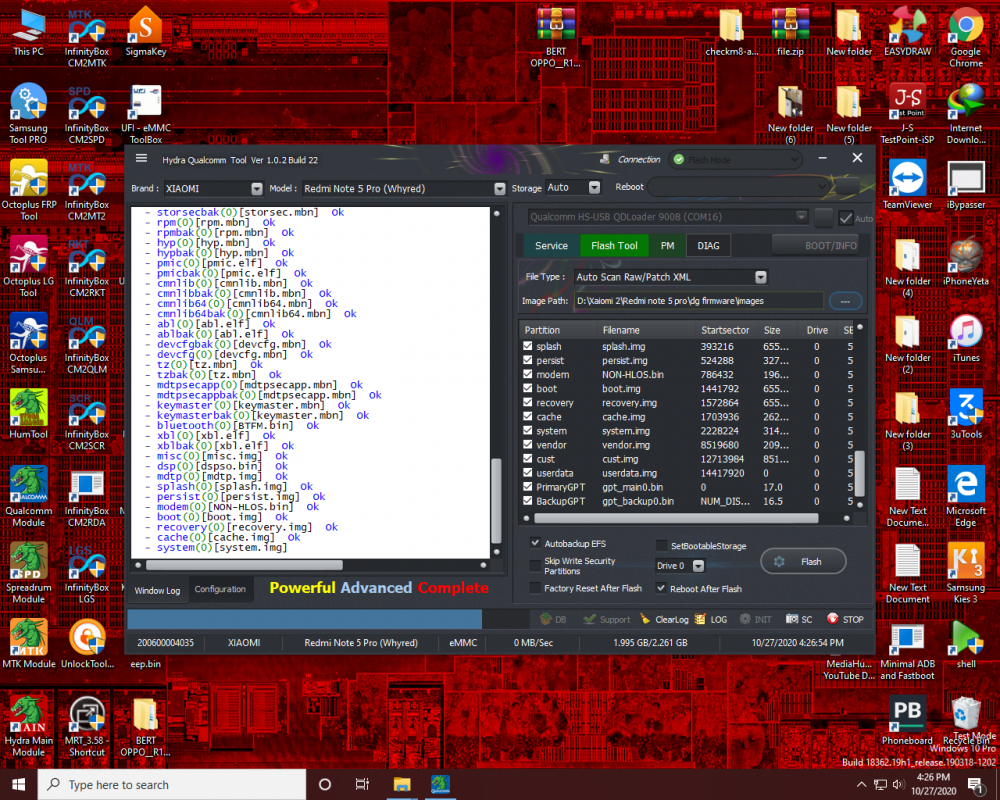The image size is (1000, 800).
Task: Toggle the Auto port checkbox
Action: click(846, 218)
